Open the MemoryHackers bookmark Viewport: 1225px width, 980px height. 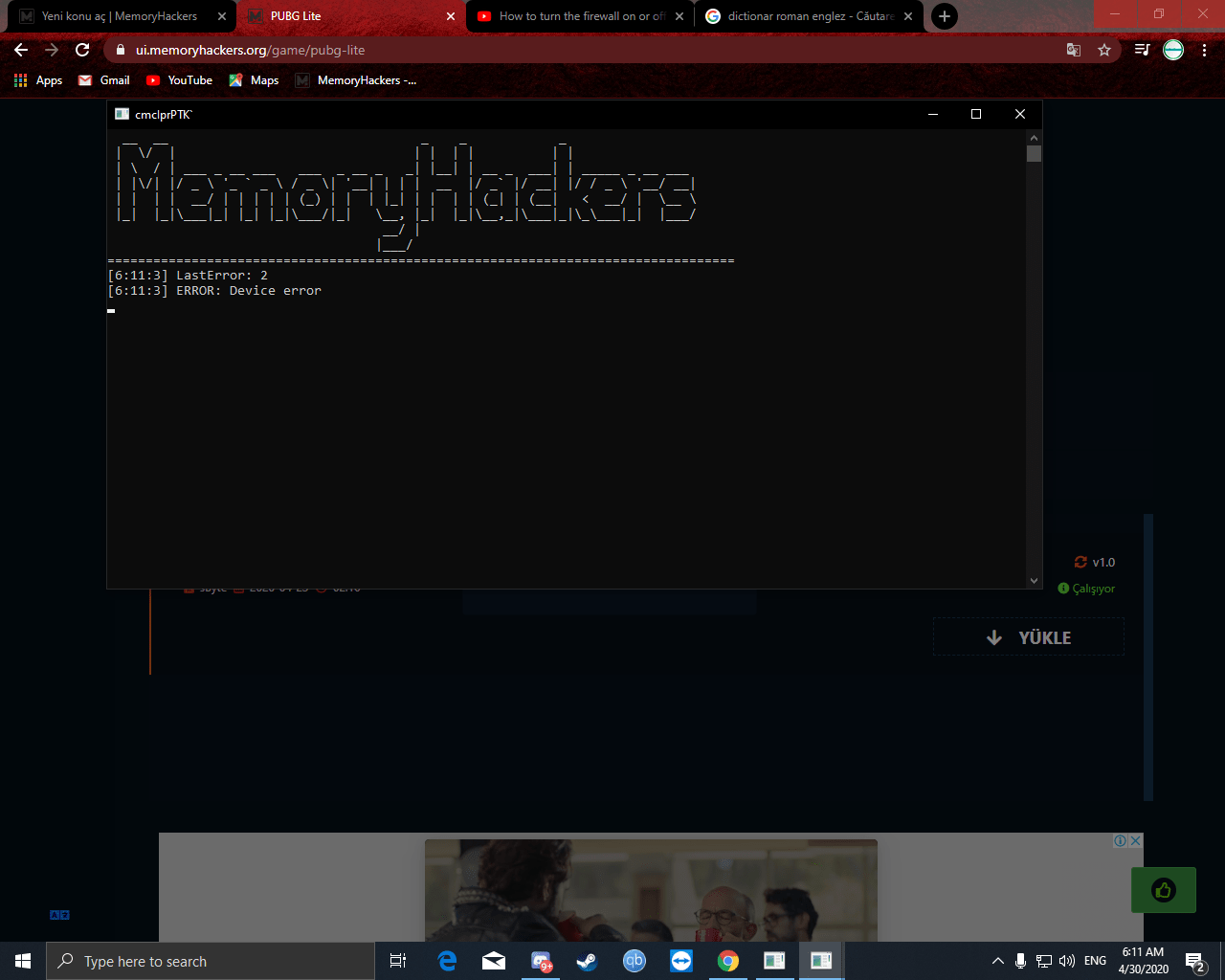click(x=356, y=80)
